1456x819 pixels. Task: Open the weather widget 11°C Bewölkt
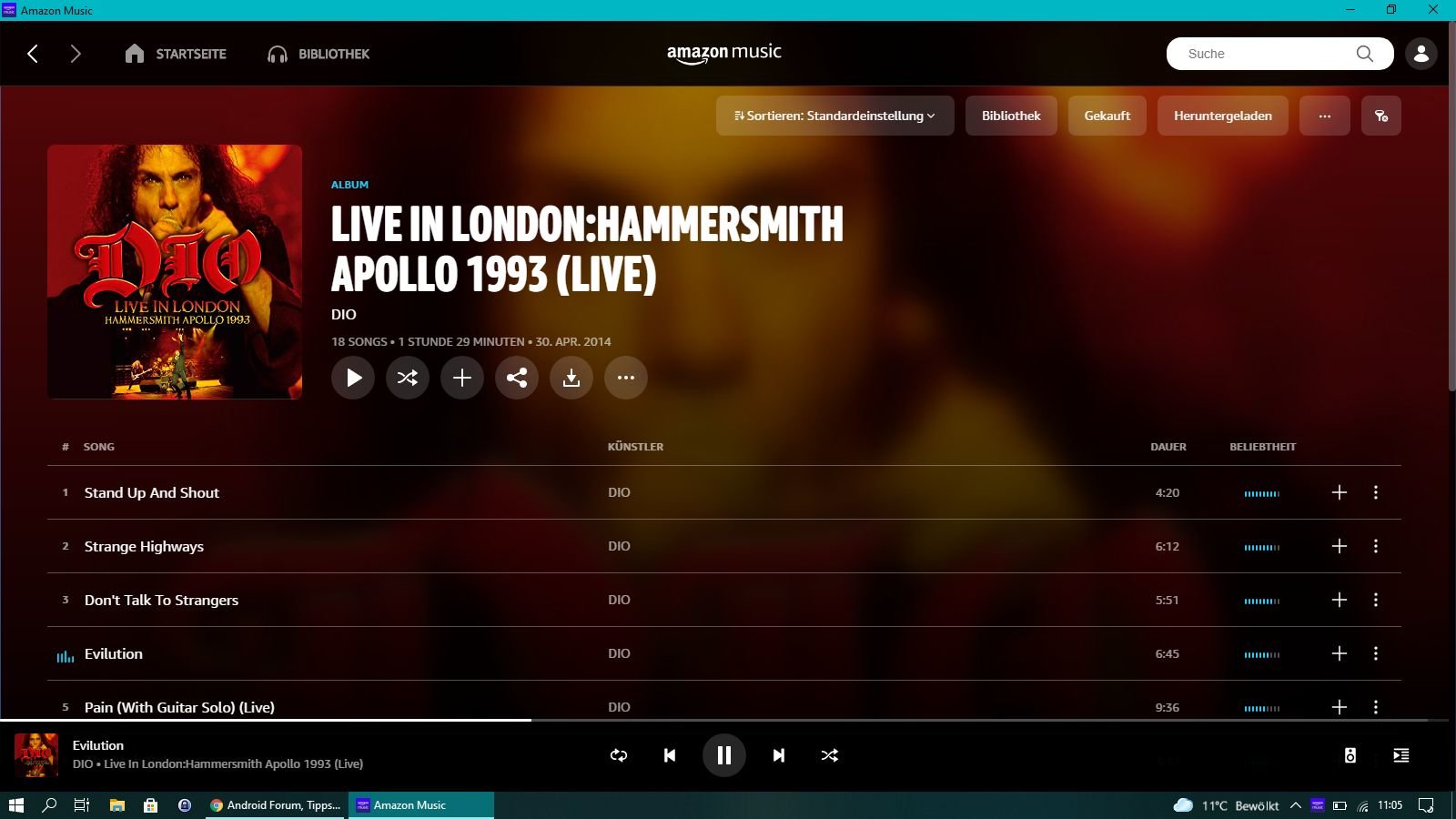tap(1226, 805)
